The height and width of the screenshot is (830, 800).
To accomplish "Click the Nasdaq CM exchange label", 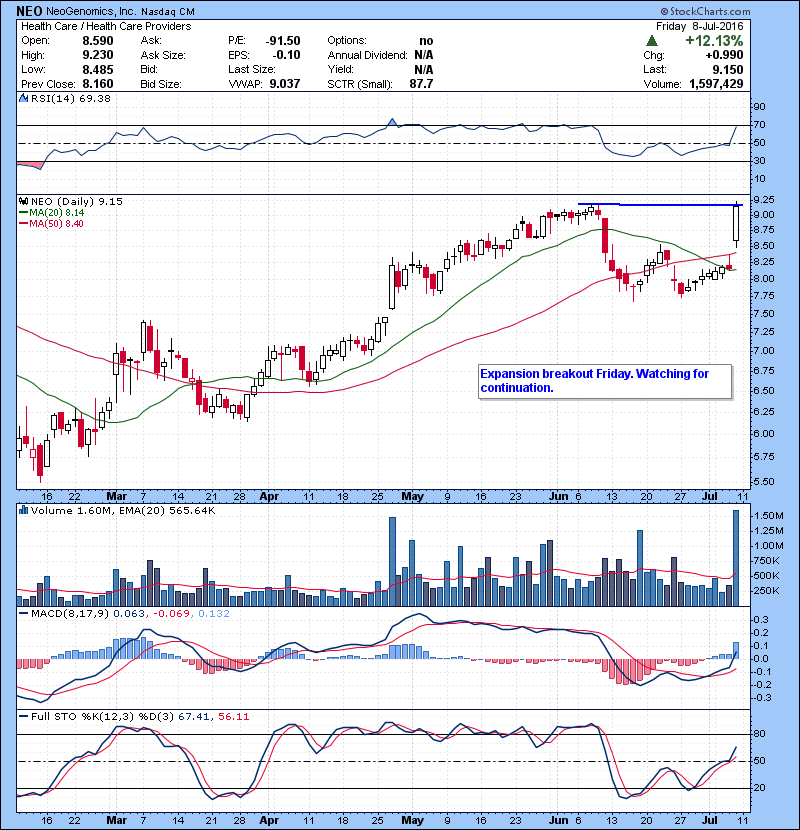I will coord(168,12).
